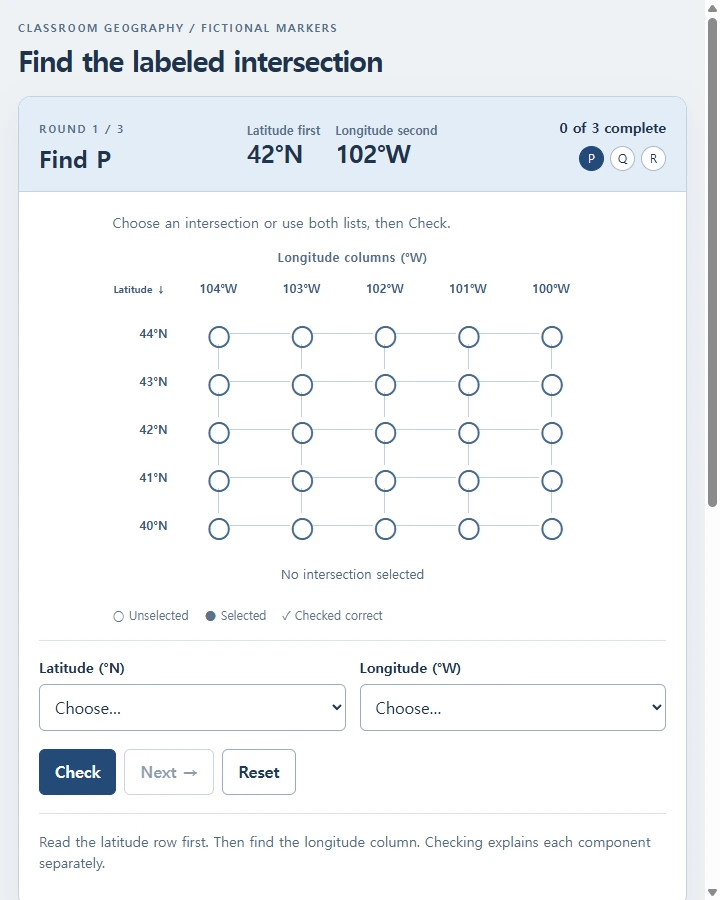Select intersection at 42°N, 101°W
The image size is (720, 900).
469,433
